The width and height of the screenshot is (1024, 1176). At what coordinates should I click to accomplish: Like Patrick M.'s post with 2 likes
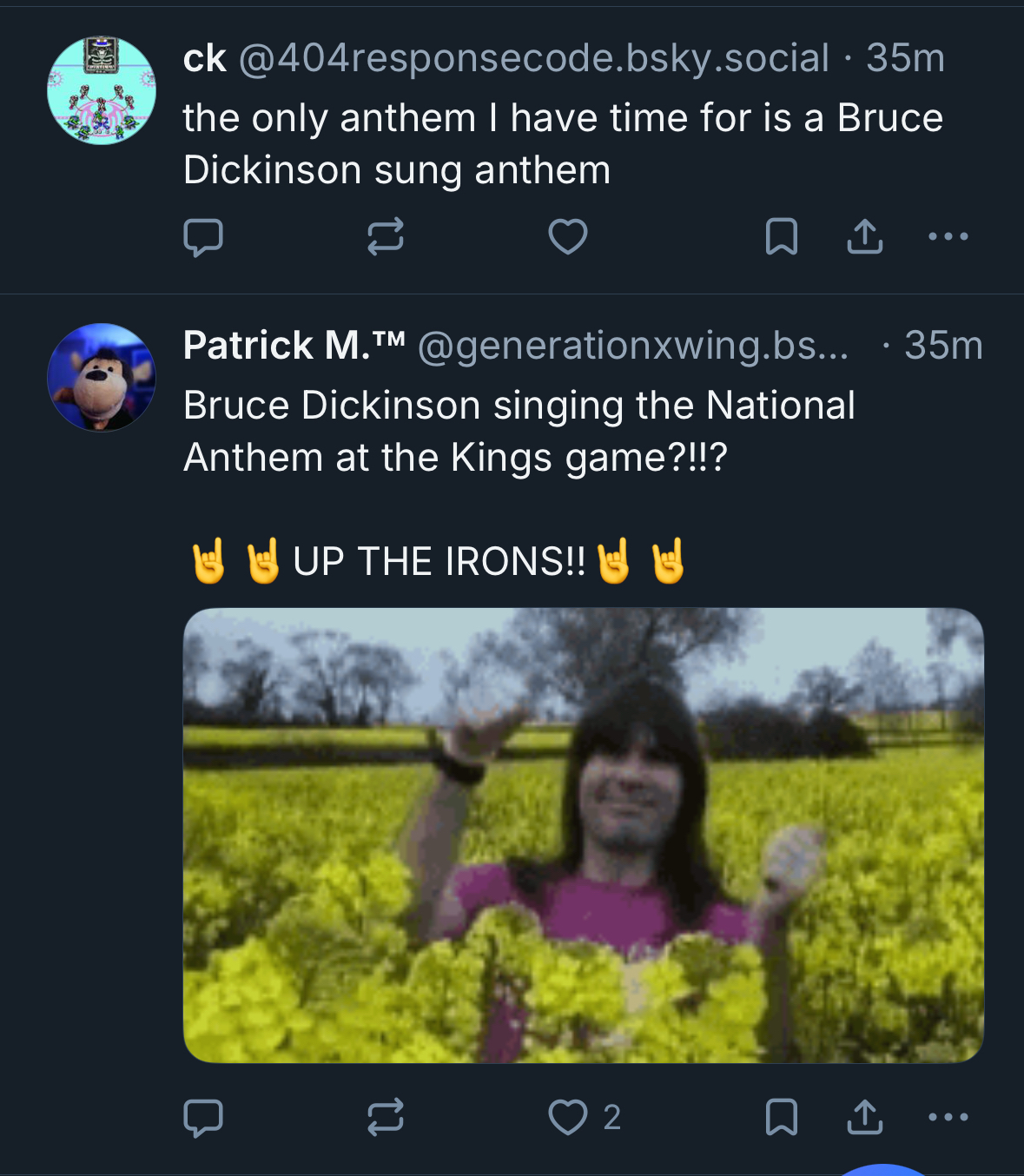(x=570, y=1118)
